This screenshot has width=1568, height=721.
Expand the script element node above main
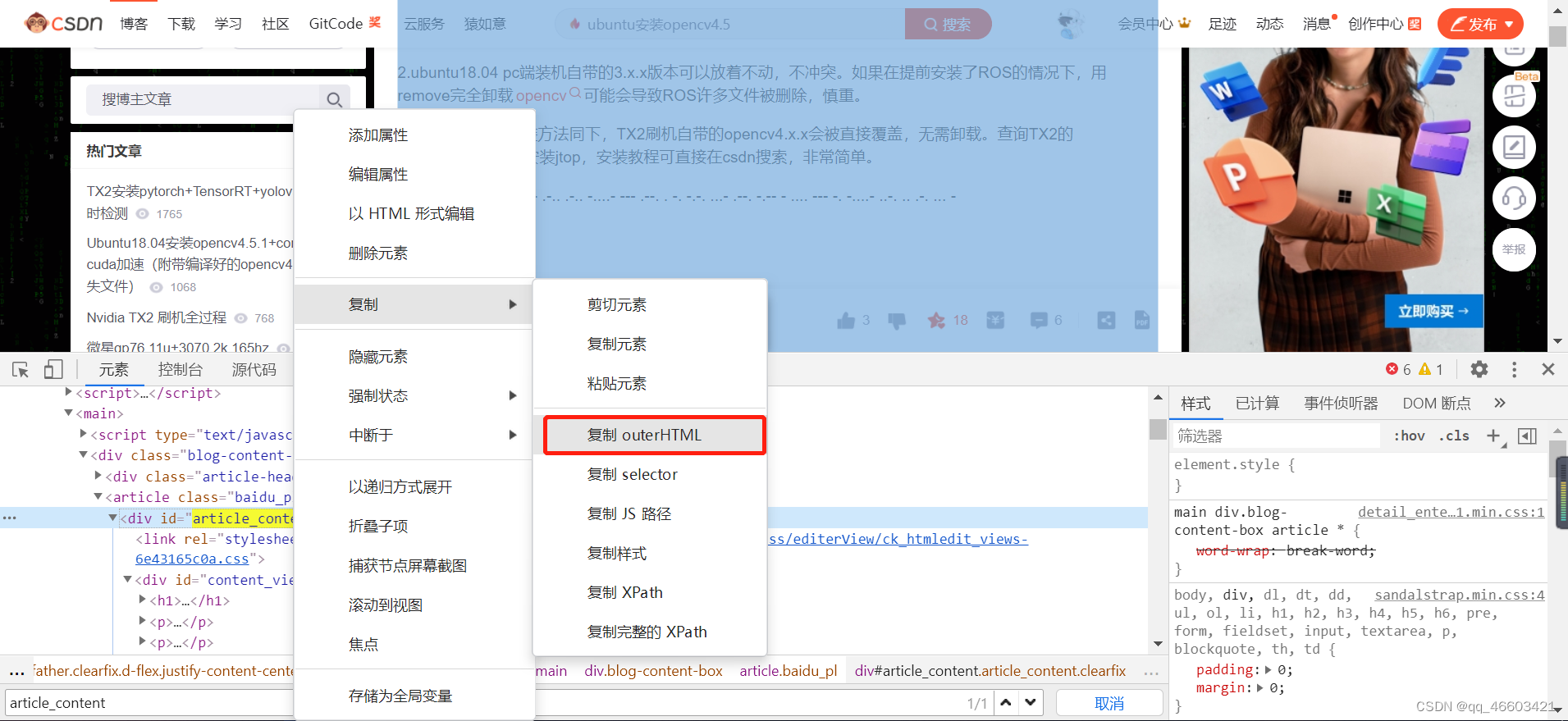click(x=69, y=392)
